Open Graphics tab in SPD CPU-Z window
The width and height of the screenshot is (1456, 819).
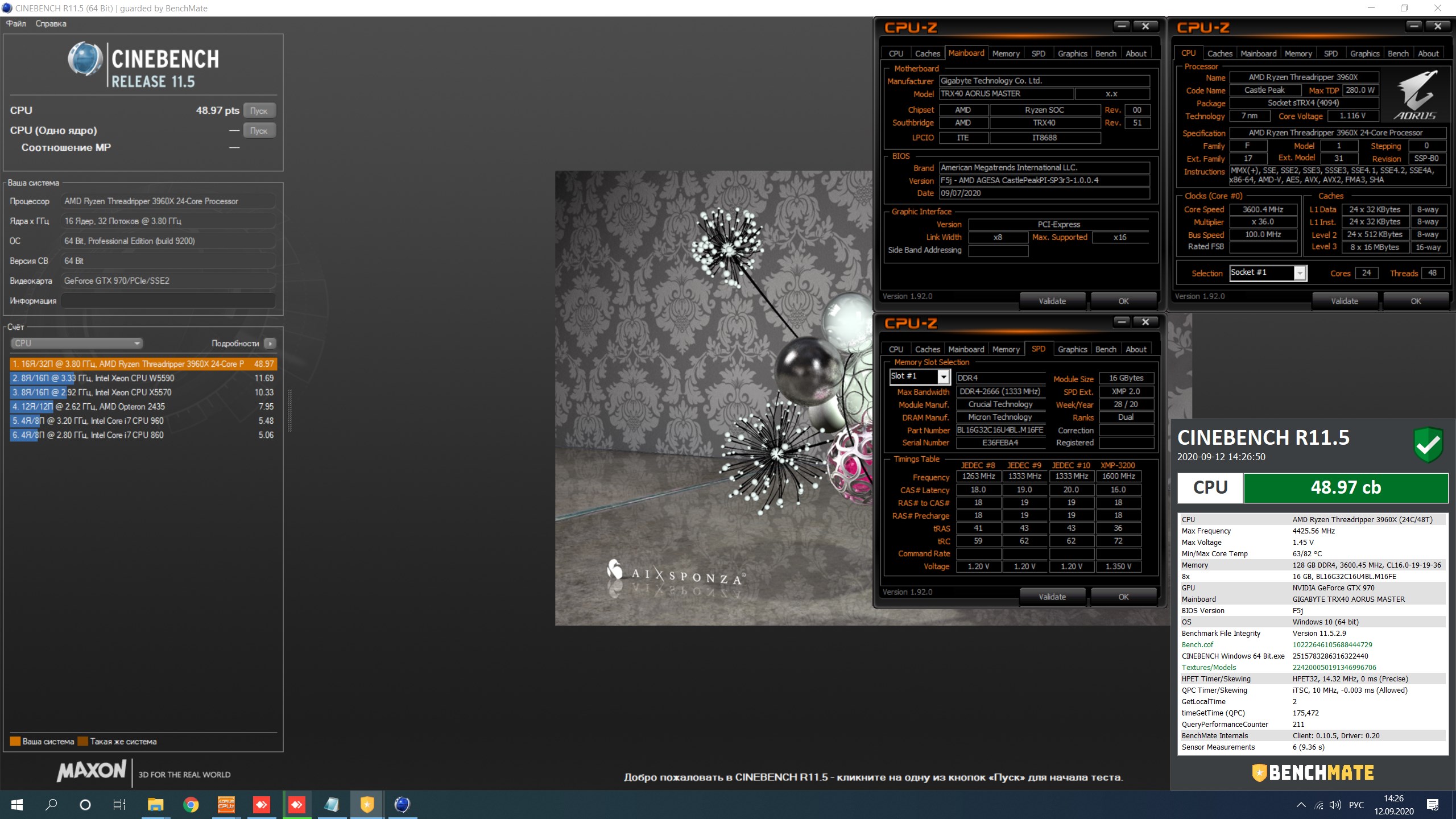[x=1072, y=349]
